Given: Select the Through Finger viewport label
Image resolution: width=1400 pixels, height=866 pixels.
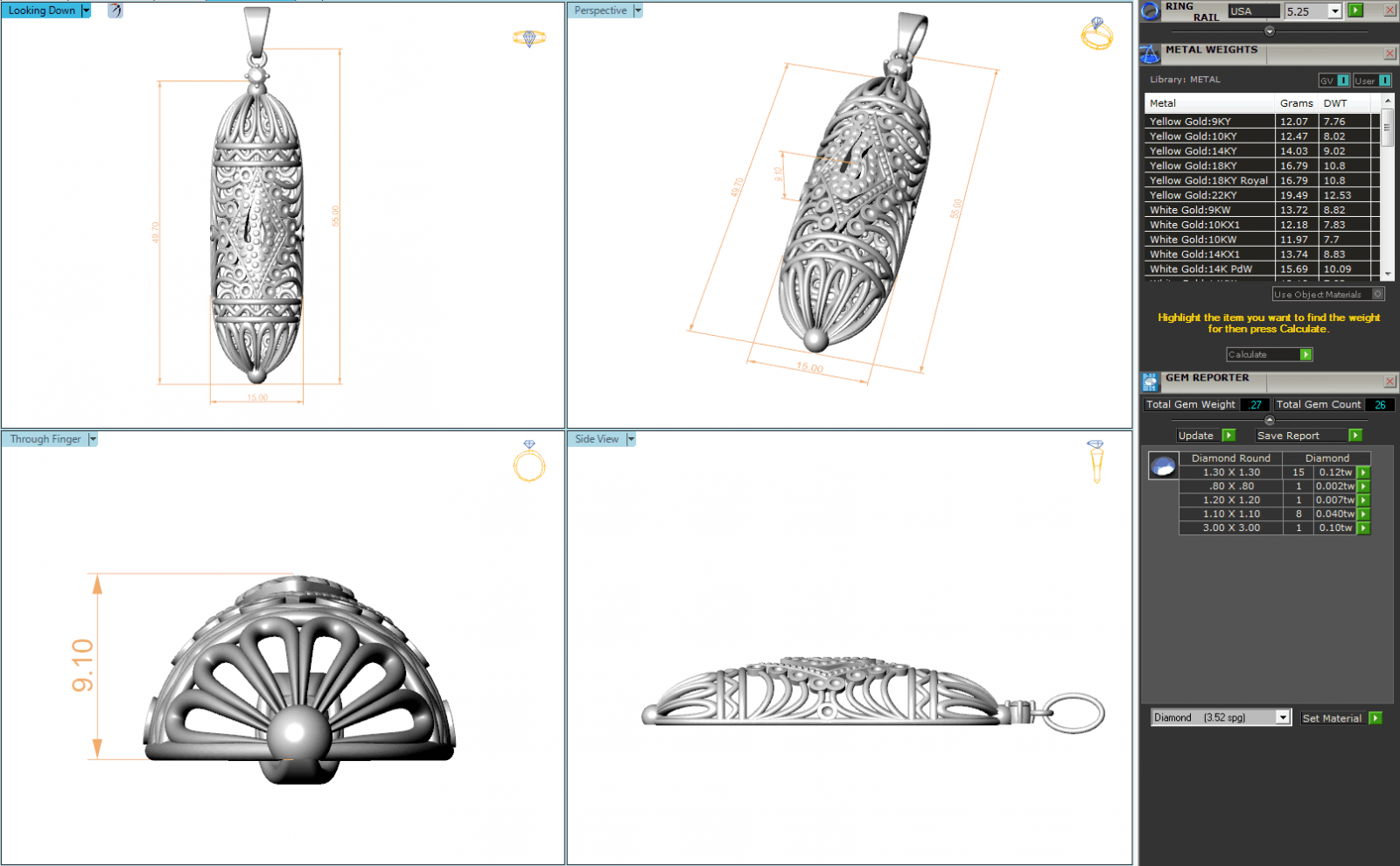Looking at the screenshot, I should click(45, 439).
